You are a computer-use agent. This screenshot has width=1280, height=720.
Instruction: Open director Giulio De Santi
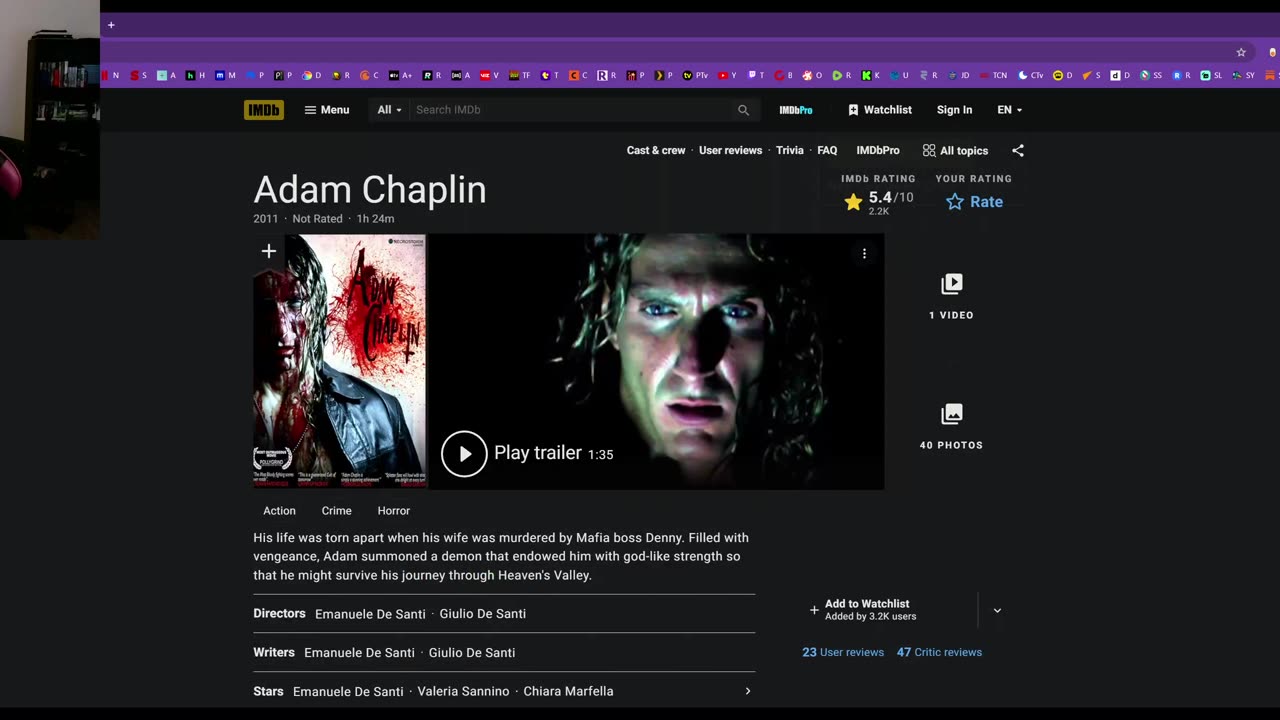482,614
